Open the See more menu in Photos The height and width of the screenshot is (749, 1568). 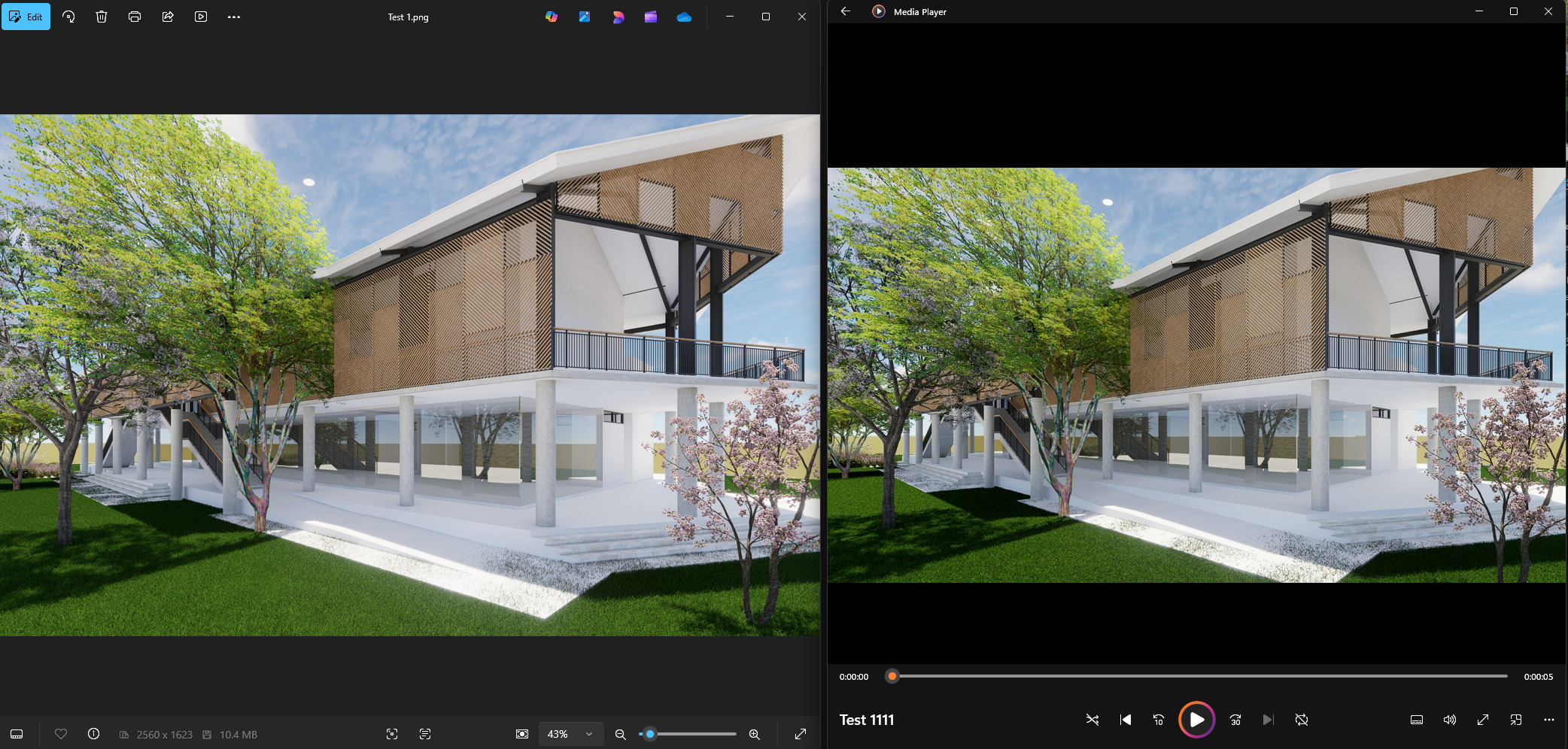point(234,17)
